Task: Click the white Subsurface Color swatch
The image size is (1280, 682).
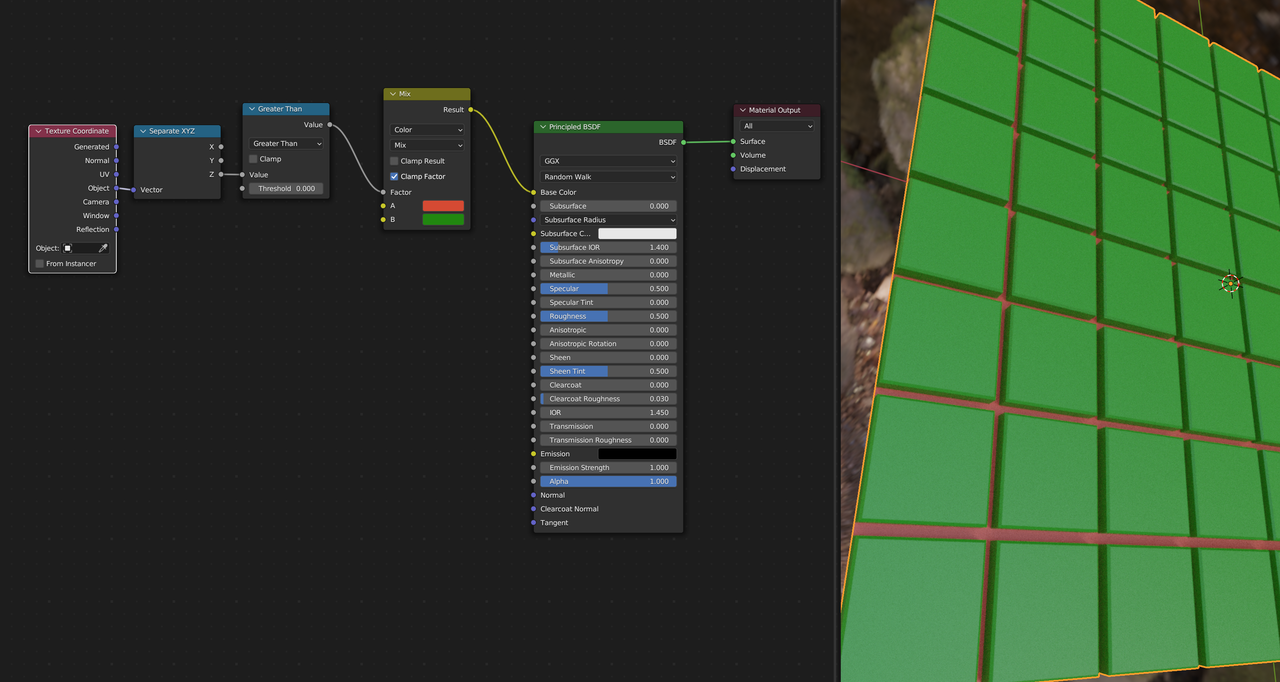Action: click(x=637, y=234)
